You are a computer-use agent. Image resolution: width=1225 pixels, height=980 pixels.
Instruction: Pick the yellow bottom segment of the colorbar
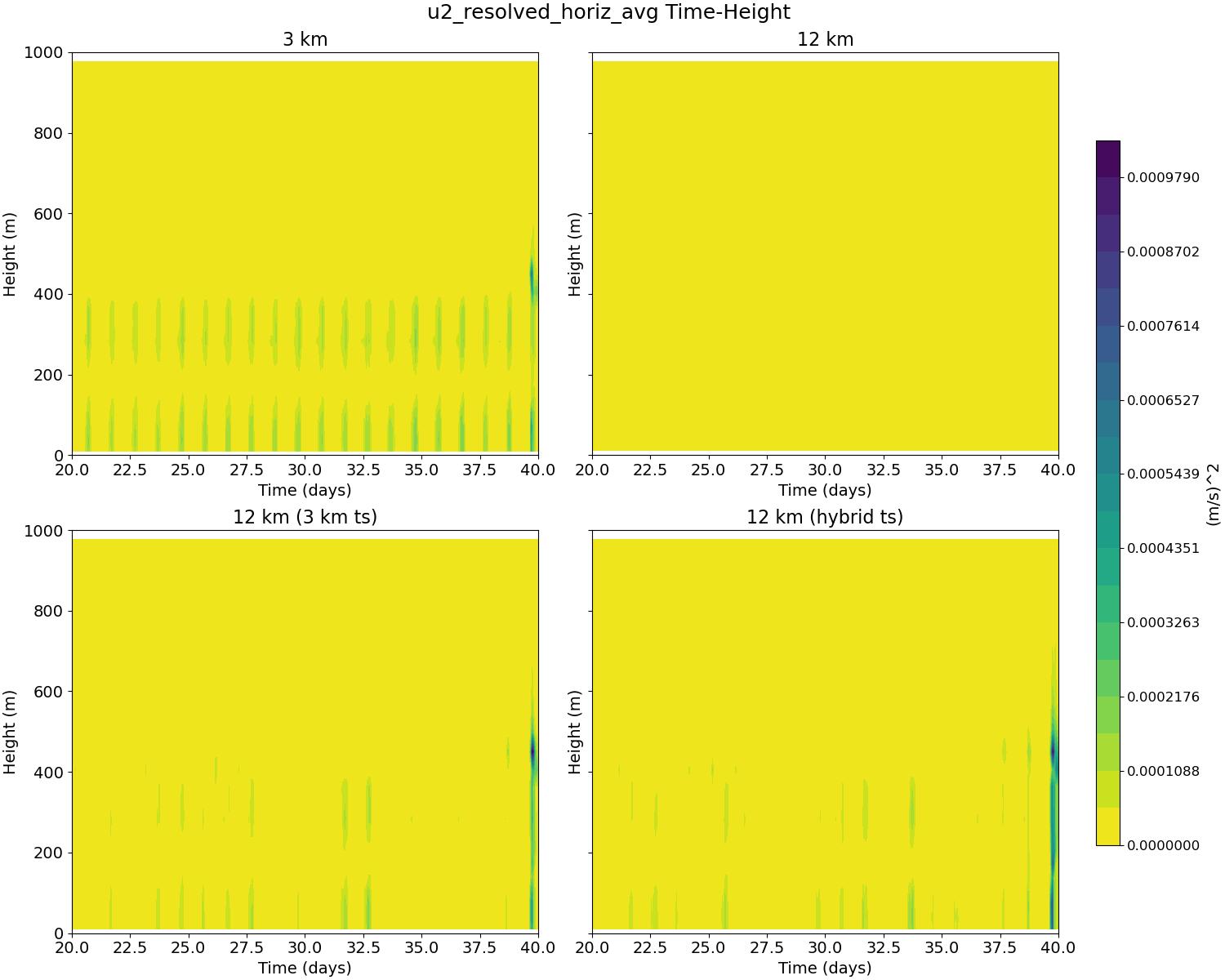click(1107, 826)
